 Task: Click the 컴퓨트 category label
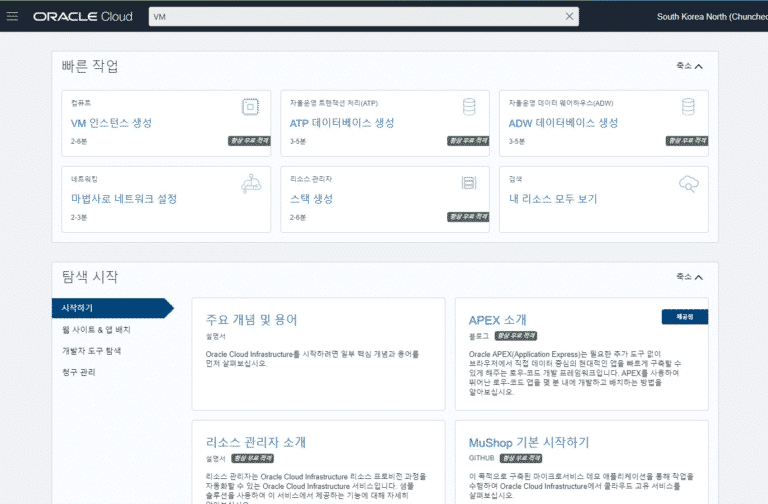(x=81, y=103)
